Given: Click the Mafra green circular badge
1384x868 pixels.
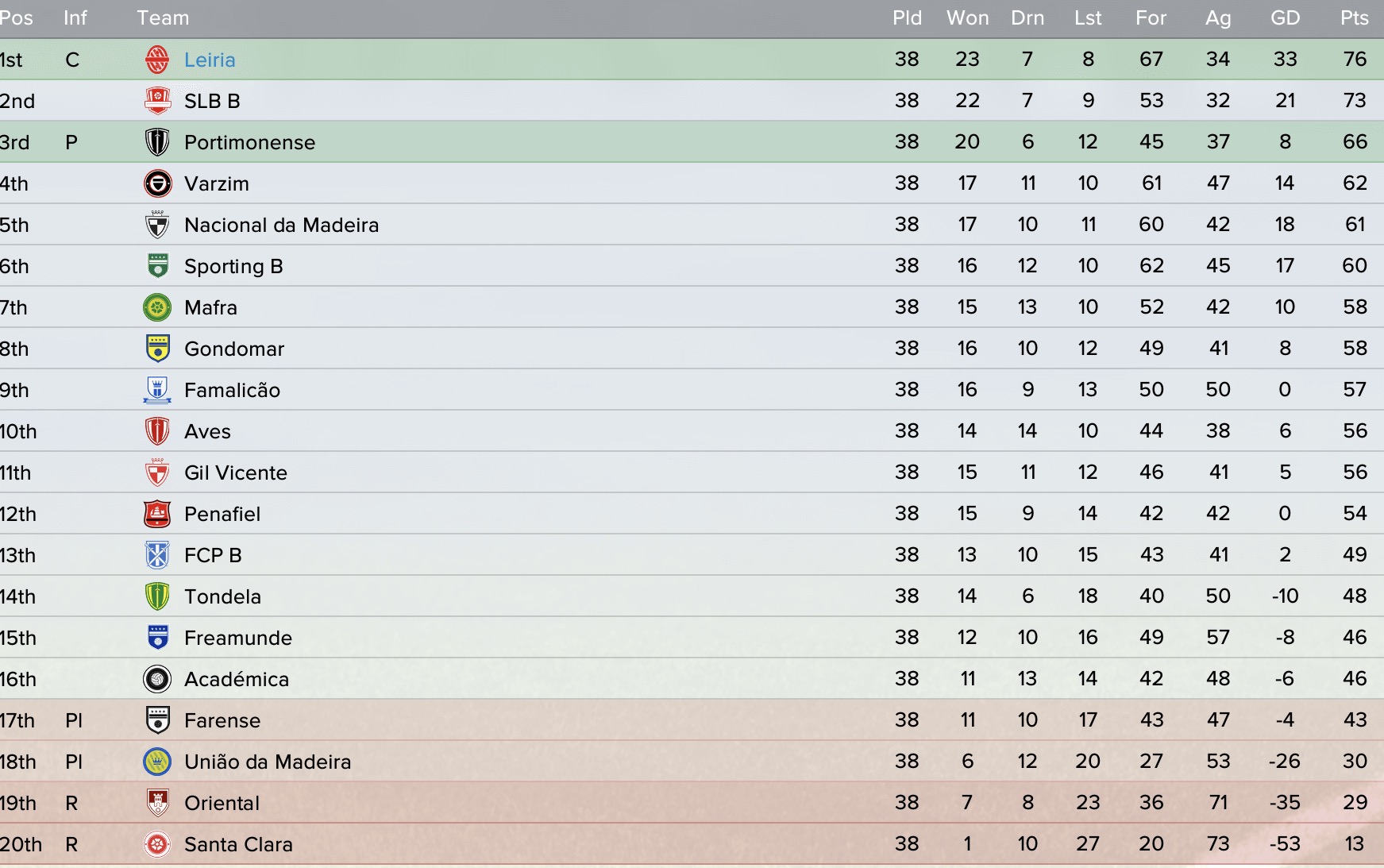Looking at the screenshot, I should tap(157, 307).
